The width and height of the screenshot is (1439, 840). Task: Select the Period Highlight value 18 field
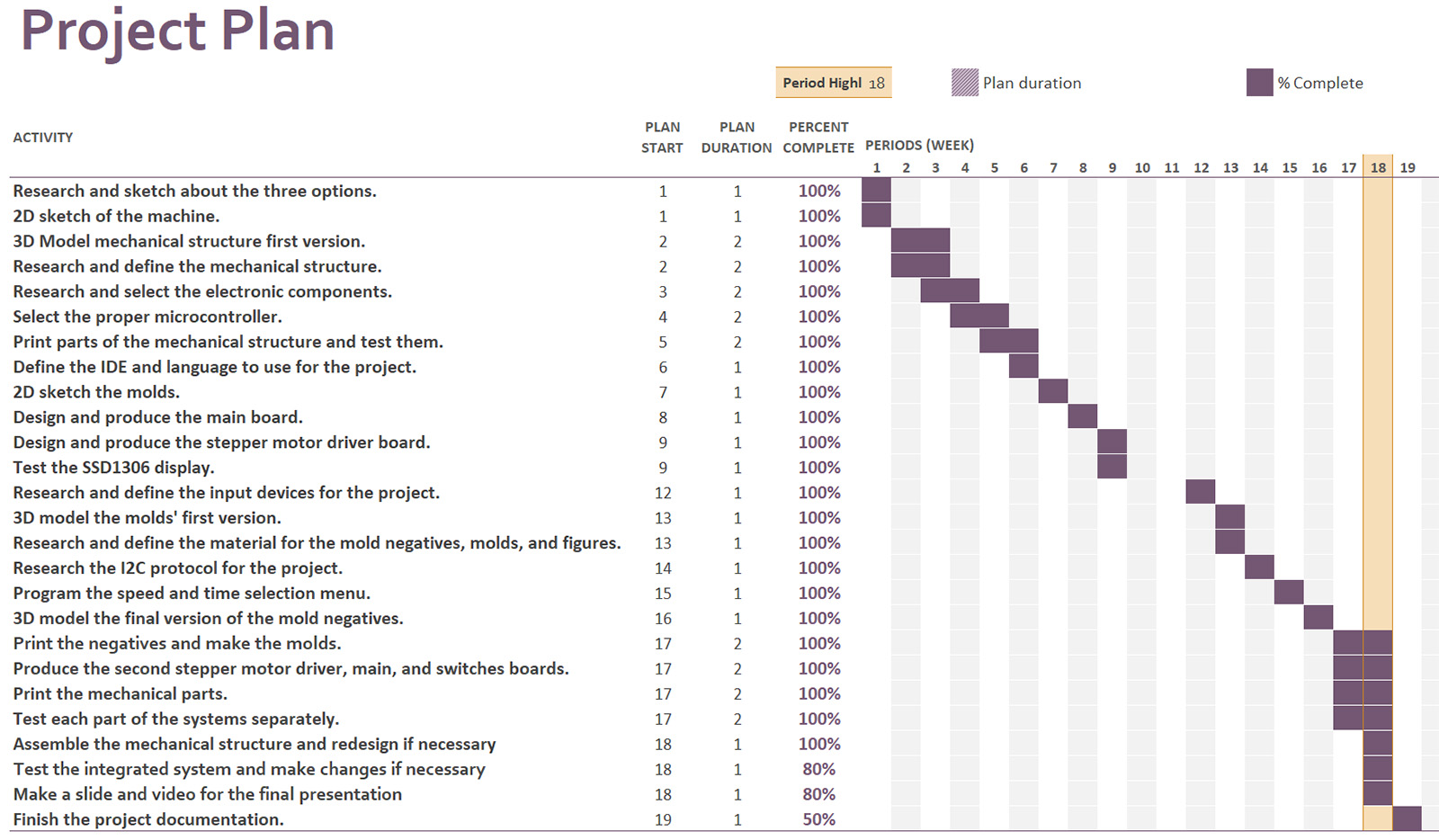tap(834, 83)
